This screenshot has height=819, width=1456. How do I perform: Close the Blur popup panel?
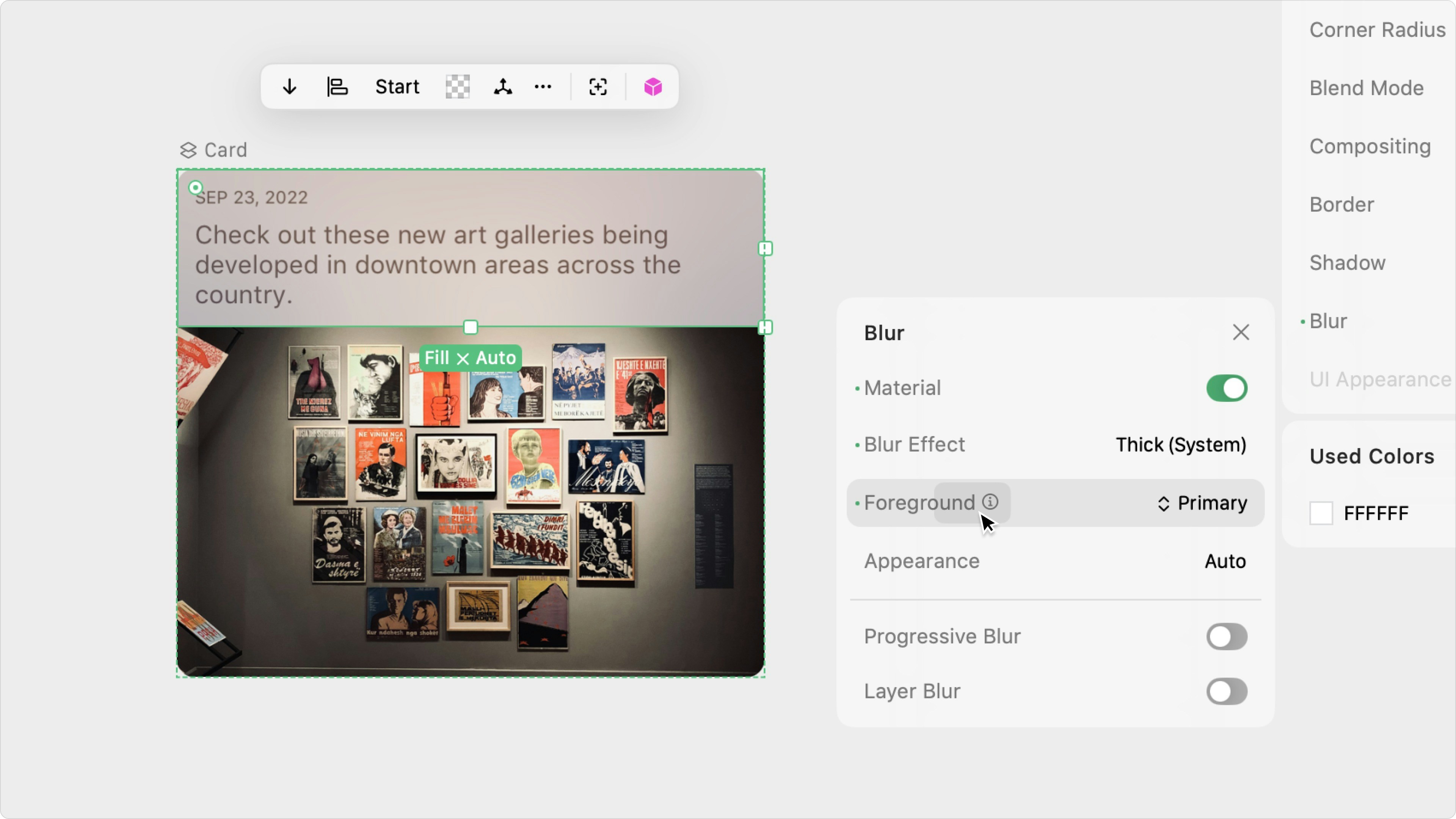click(1241, 333)
